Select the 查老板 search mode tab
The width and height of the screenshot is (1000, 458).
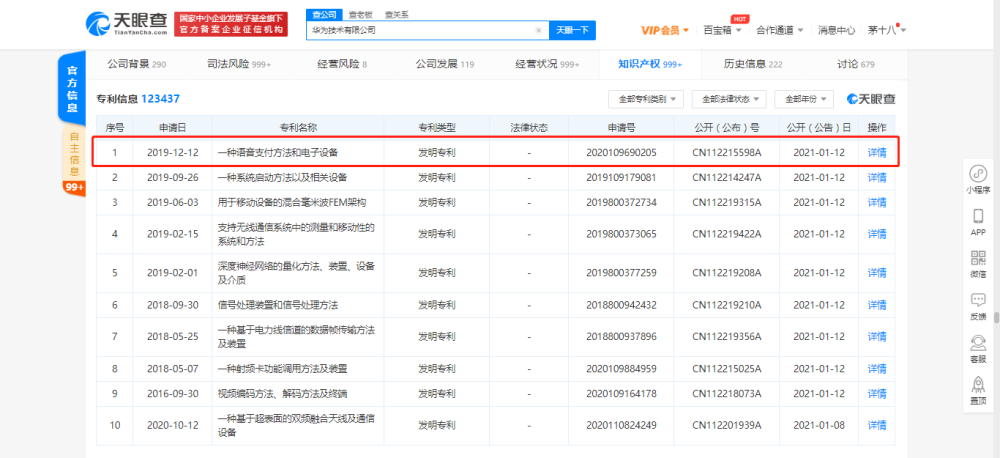pos(360,15)
